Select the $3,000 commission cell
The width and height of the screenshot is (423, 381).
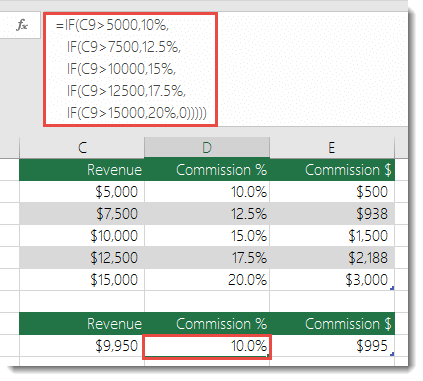332,280
